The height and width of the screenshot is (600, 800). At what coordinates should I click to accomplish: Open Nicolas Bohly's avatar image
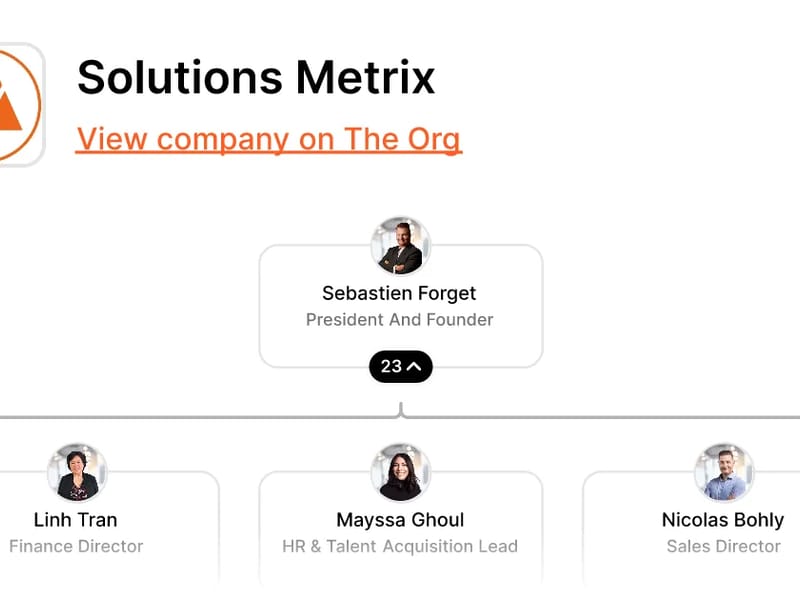tap(724, 473)
